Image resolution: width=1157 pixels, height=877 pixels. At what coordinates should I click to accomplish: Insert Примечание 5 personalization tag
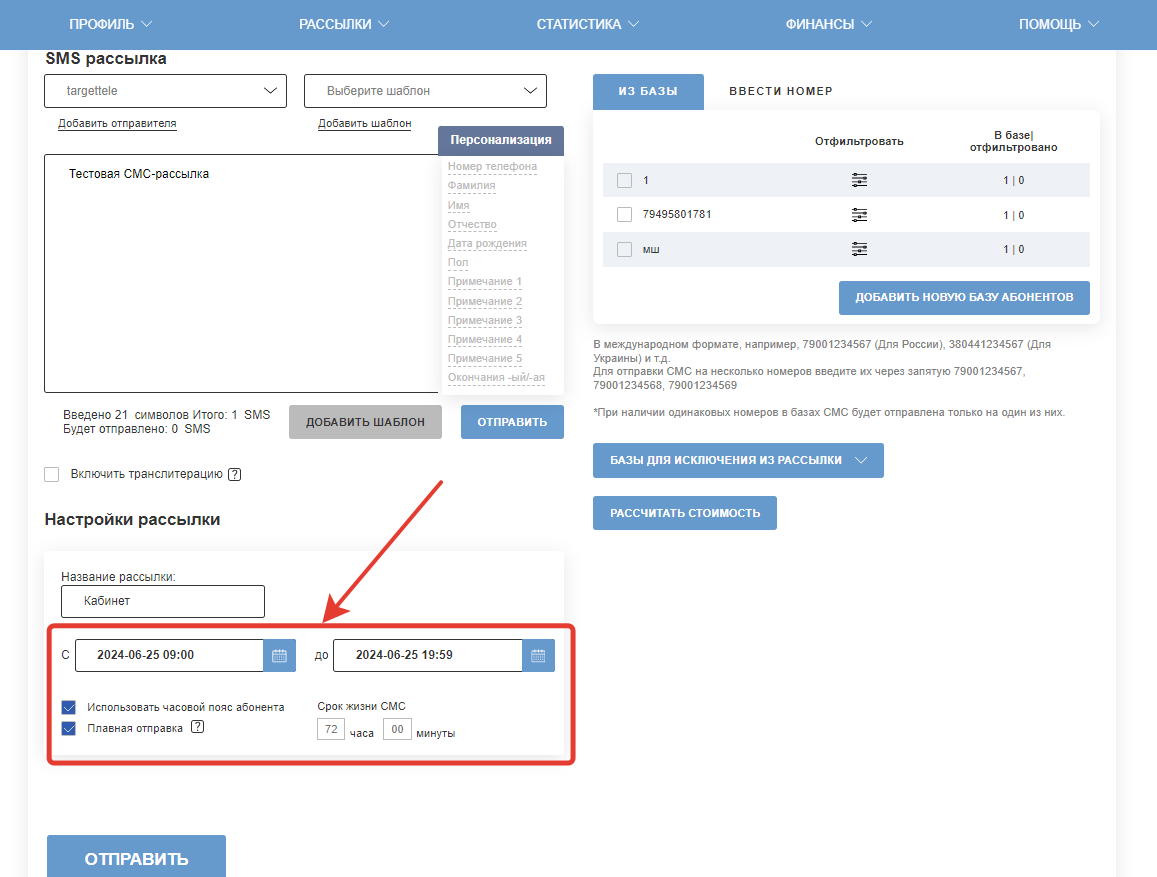(485, 358)
